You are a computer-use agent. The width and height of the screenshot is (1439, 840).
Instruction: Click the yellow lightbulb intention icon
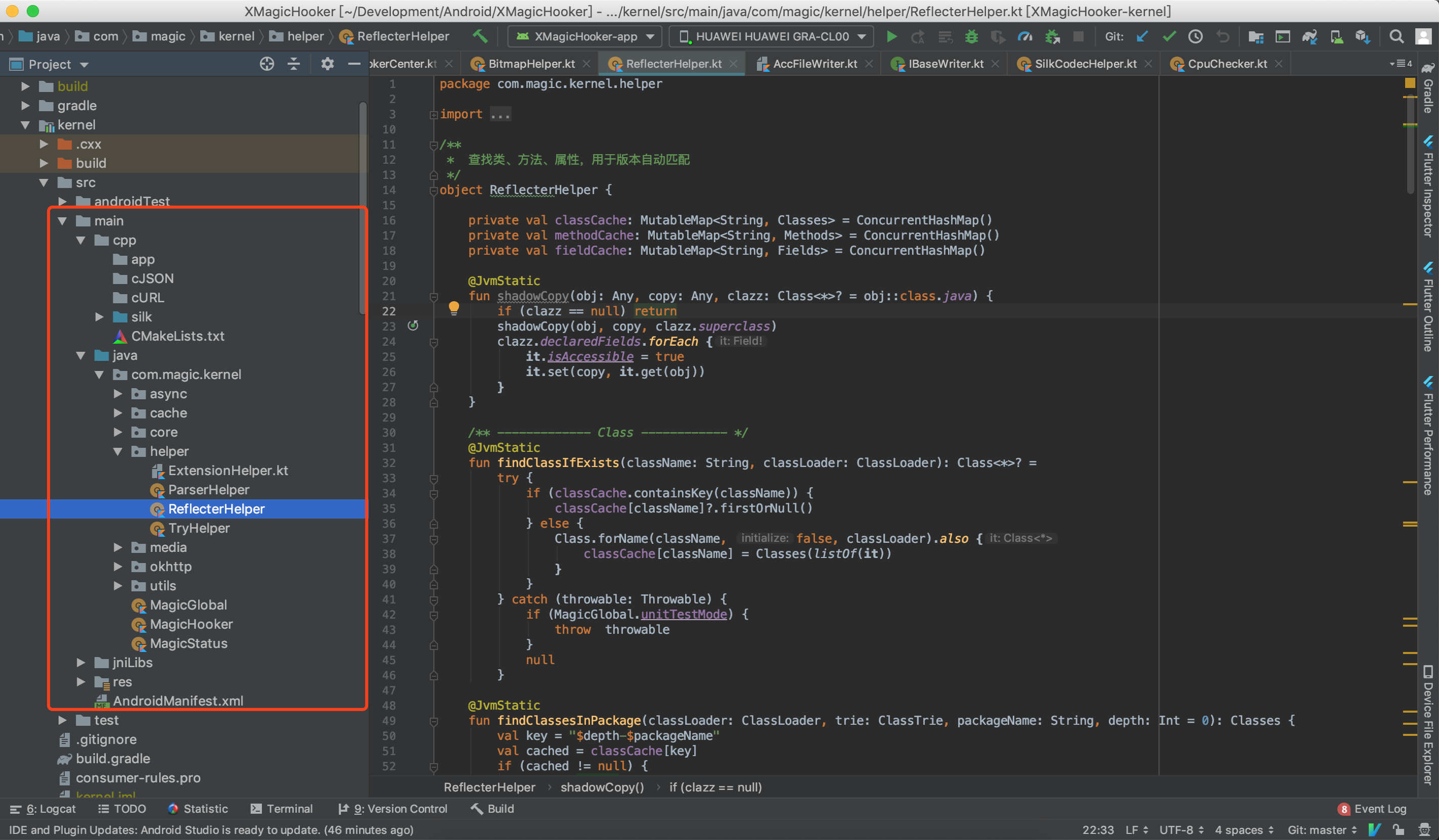(x=454, y=308)
